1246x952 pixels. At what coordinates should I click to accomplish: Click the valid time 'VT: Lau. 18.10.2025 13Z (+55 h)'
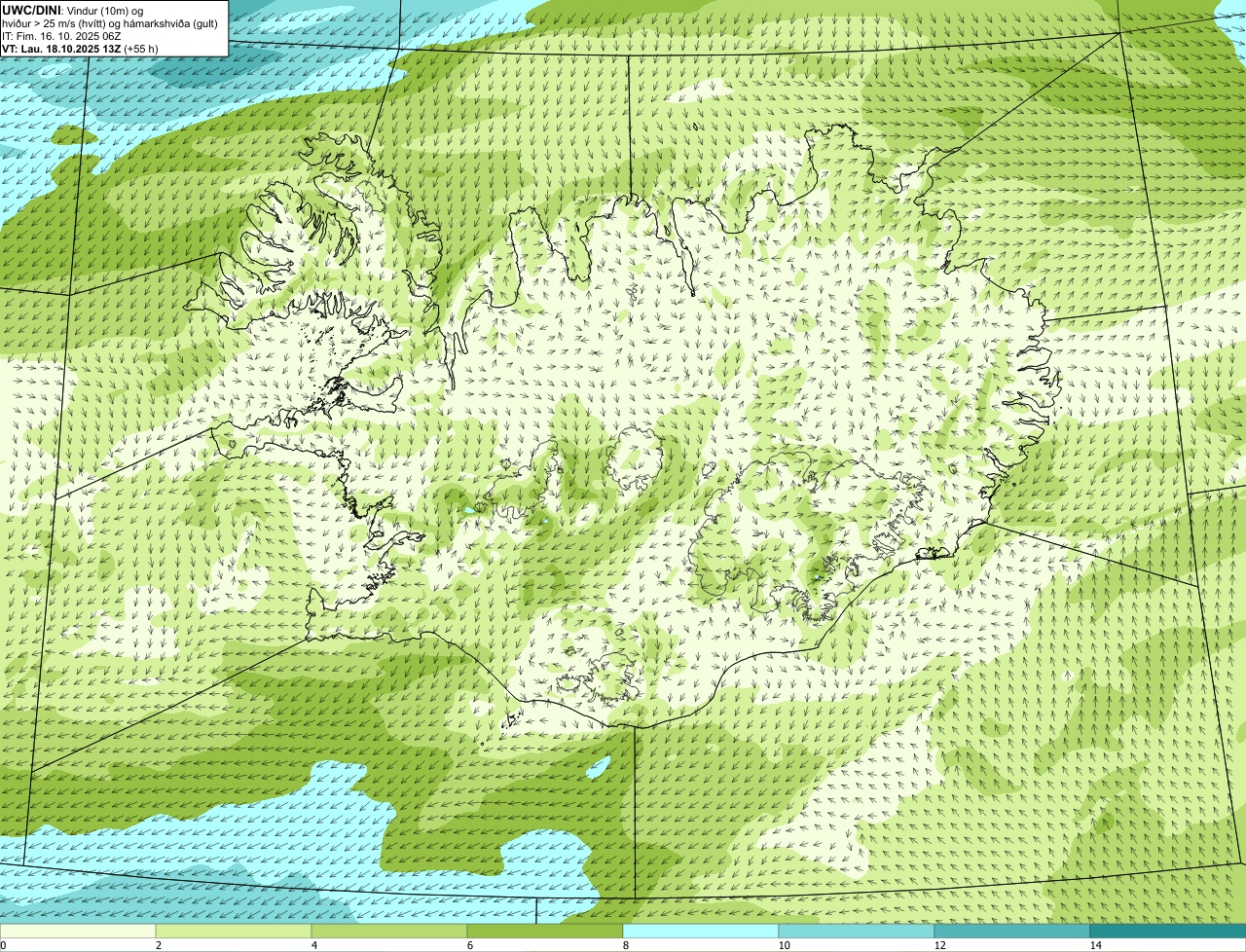tap(80, 49)
